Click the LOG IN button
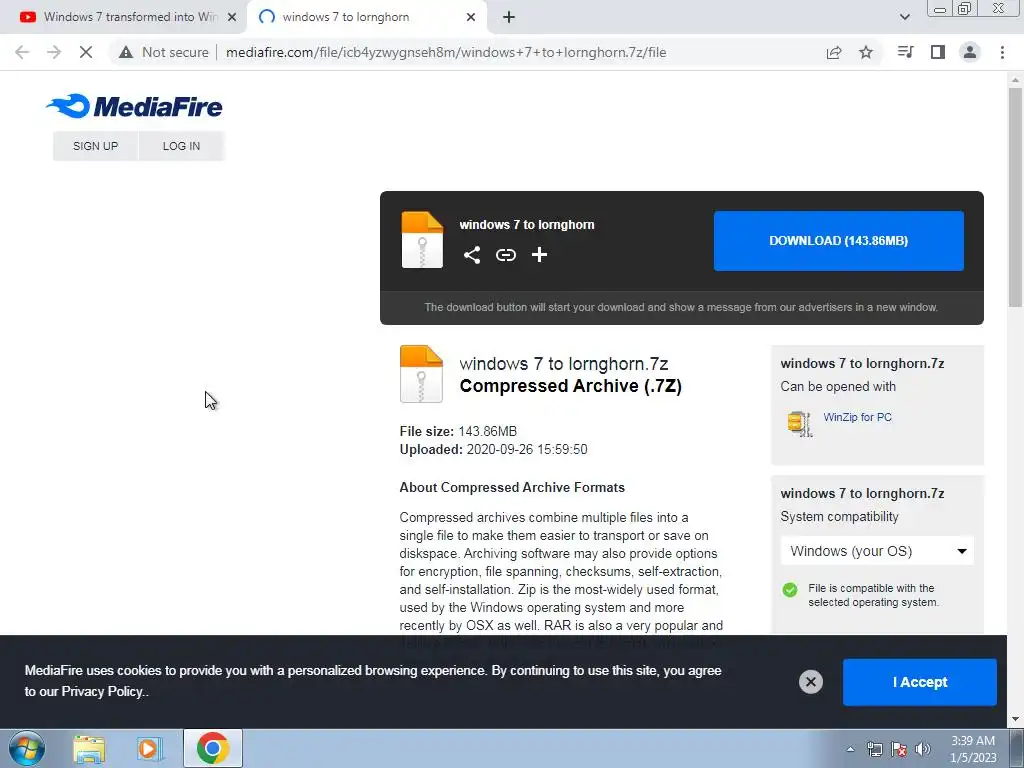This screenshot has width=1024, height=768. click(182, 146)
